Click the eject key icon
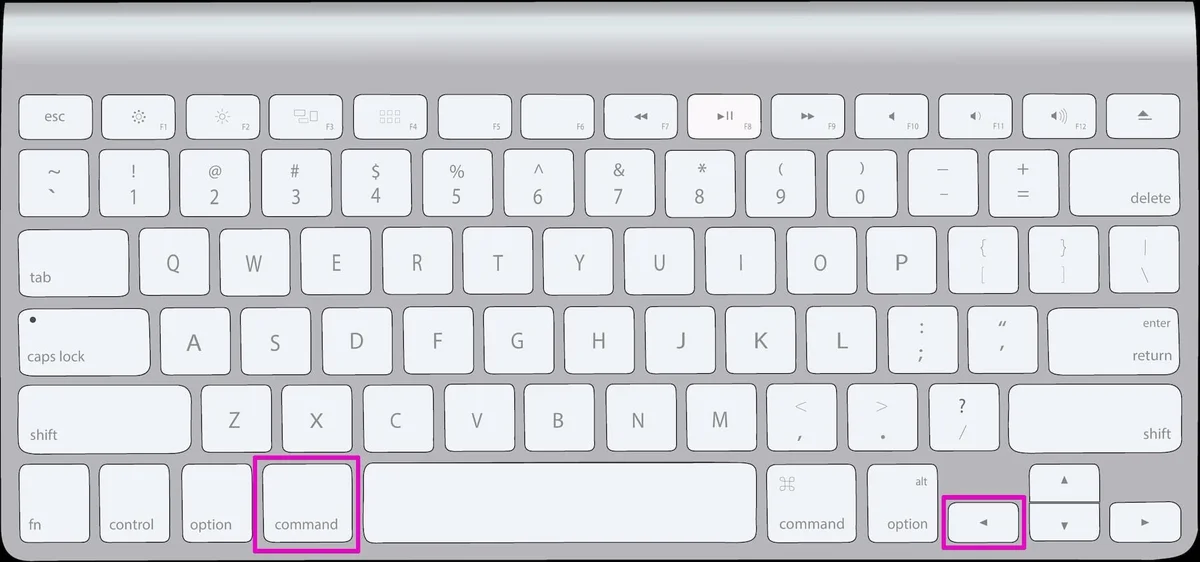 coord(1144,117)
